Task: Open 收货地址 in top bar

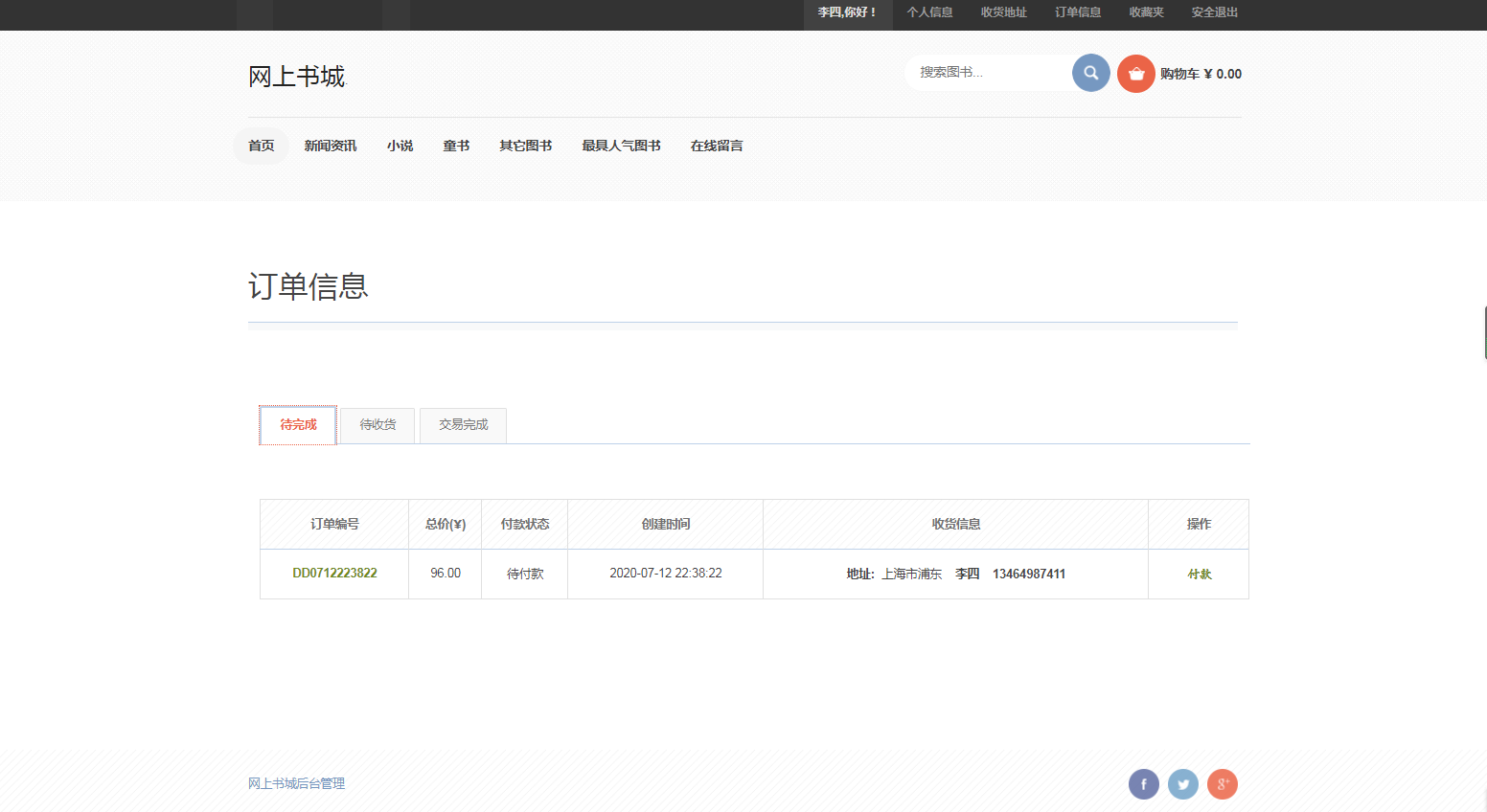Action: pos(1004,12)
